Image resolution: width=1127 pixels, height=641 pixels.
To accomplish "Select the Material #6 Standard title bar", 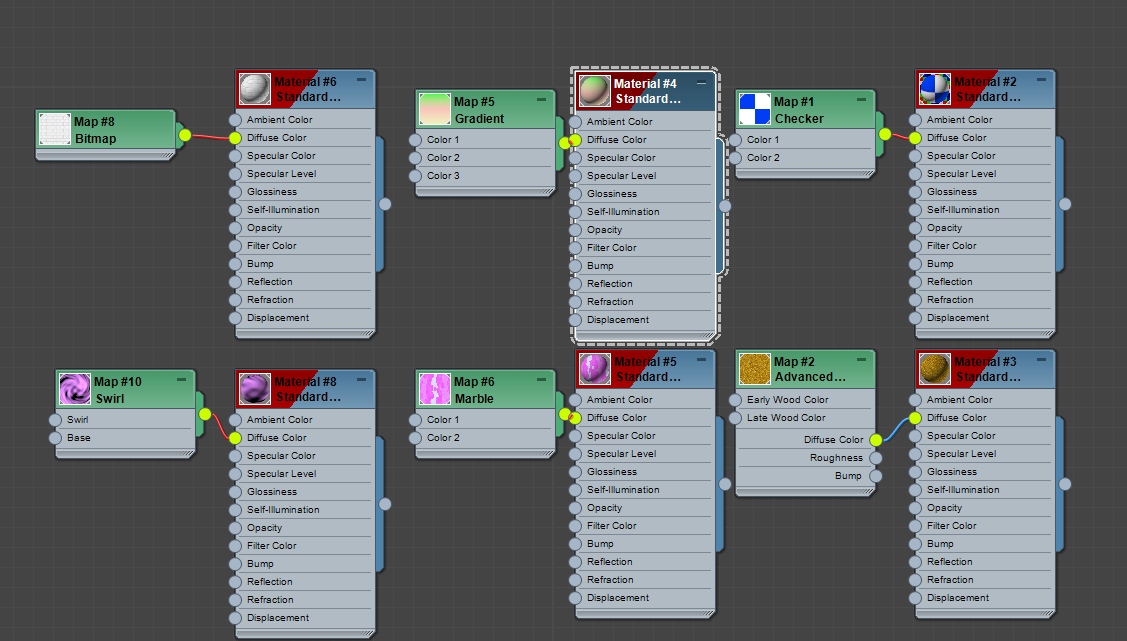I will pyautogui.click(x=305, y=89).
